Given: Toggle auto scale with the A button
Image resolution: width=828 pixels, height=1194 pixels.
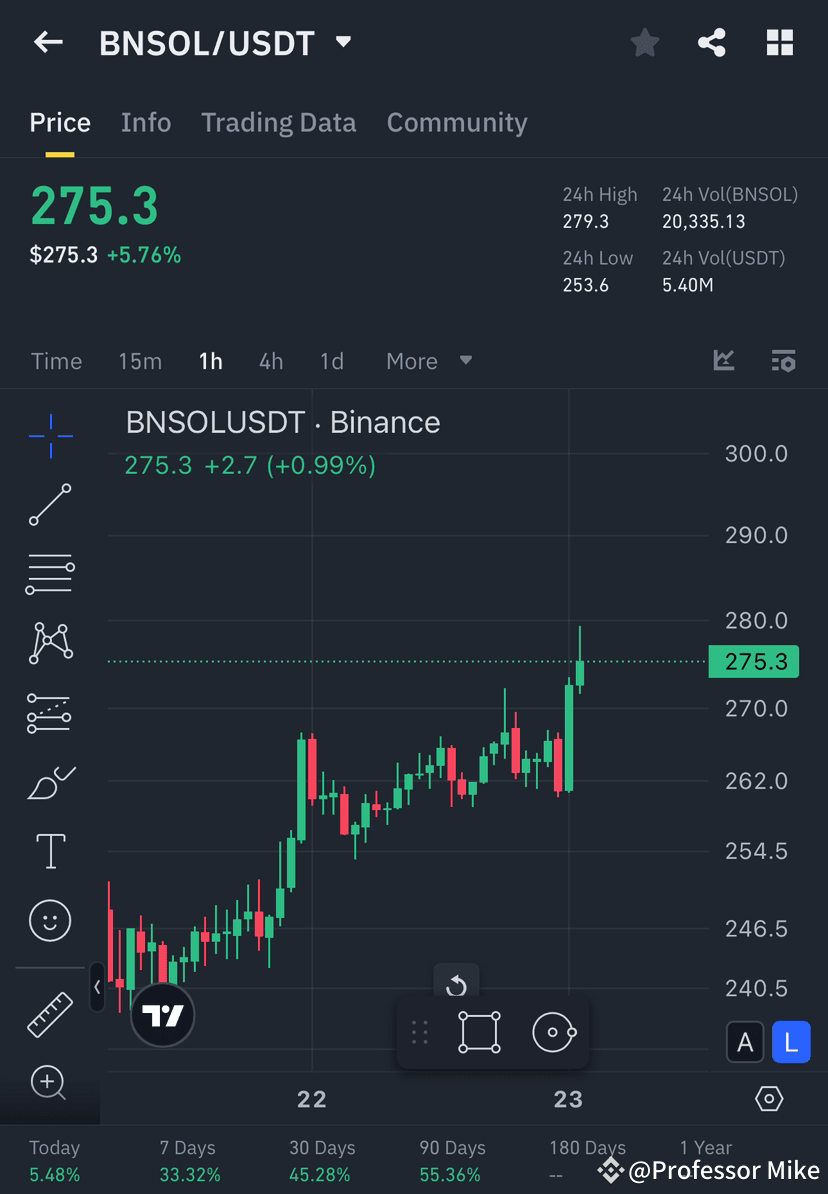Looking at the screenshot, I should [x=745, y=1041].
